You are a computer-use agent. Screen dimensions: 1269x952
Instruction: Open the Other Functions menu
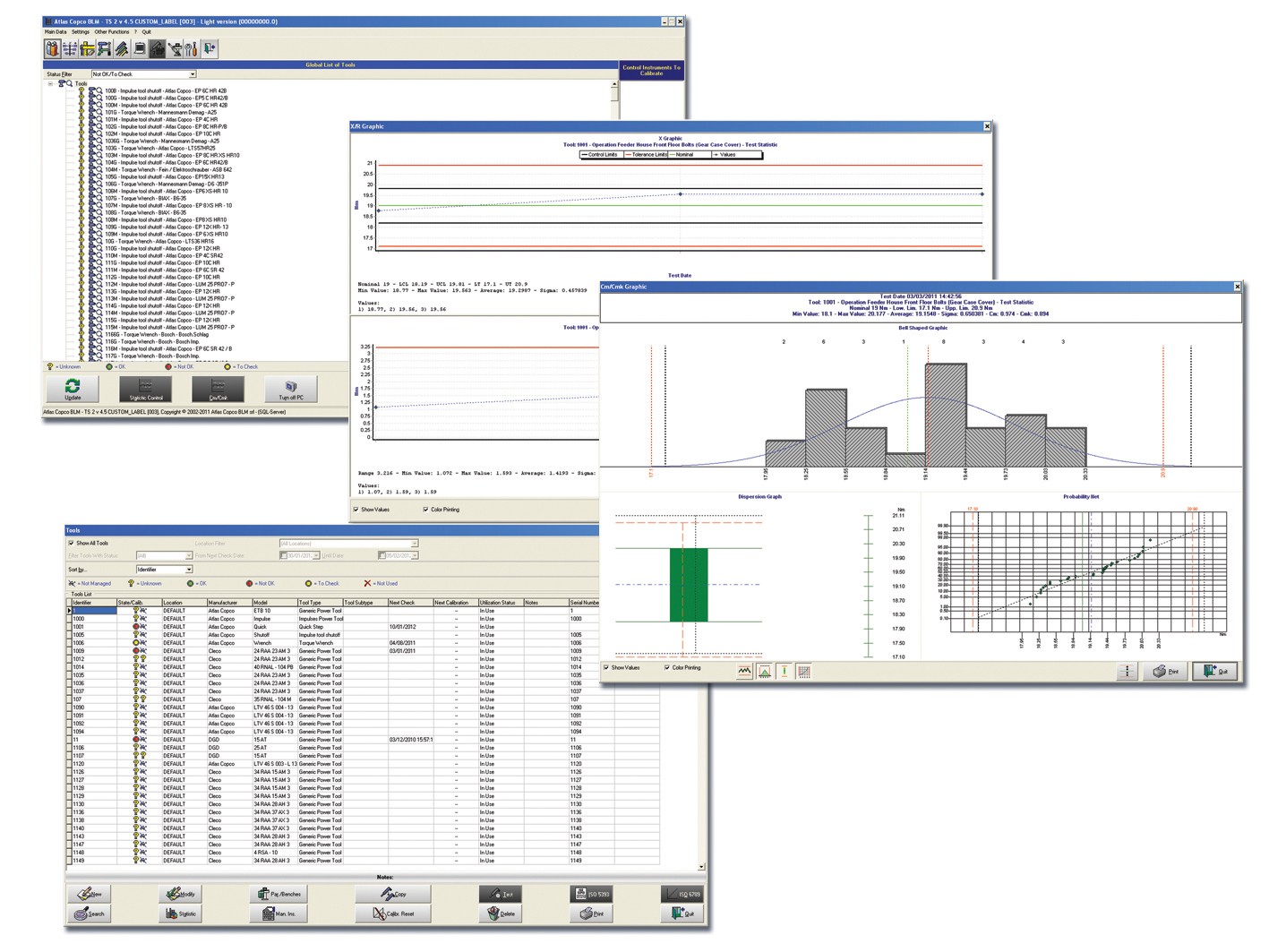112,32
